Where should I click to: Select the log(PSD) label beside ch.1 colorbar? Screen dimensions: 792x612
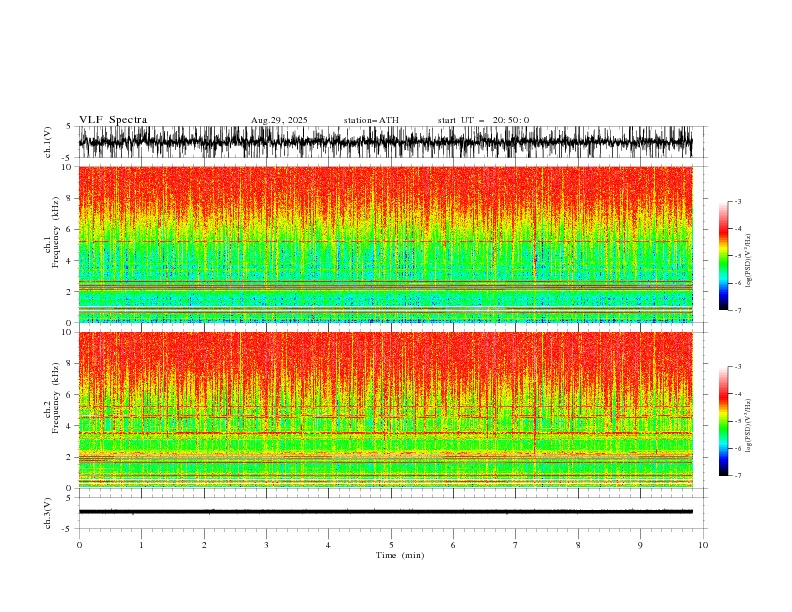tap(748, 261)
